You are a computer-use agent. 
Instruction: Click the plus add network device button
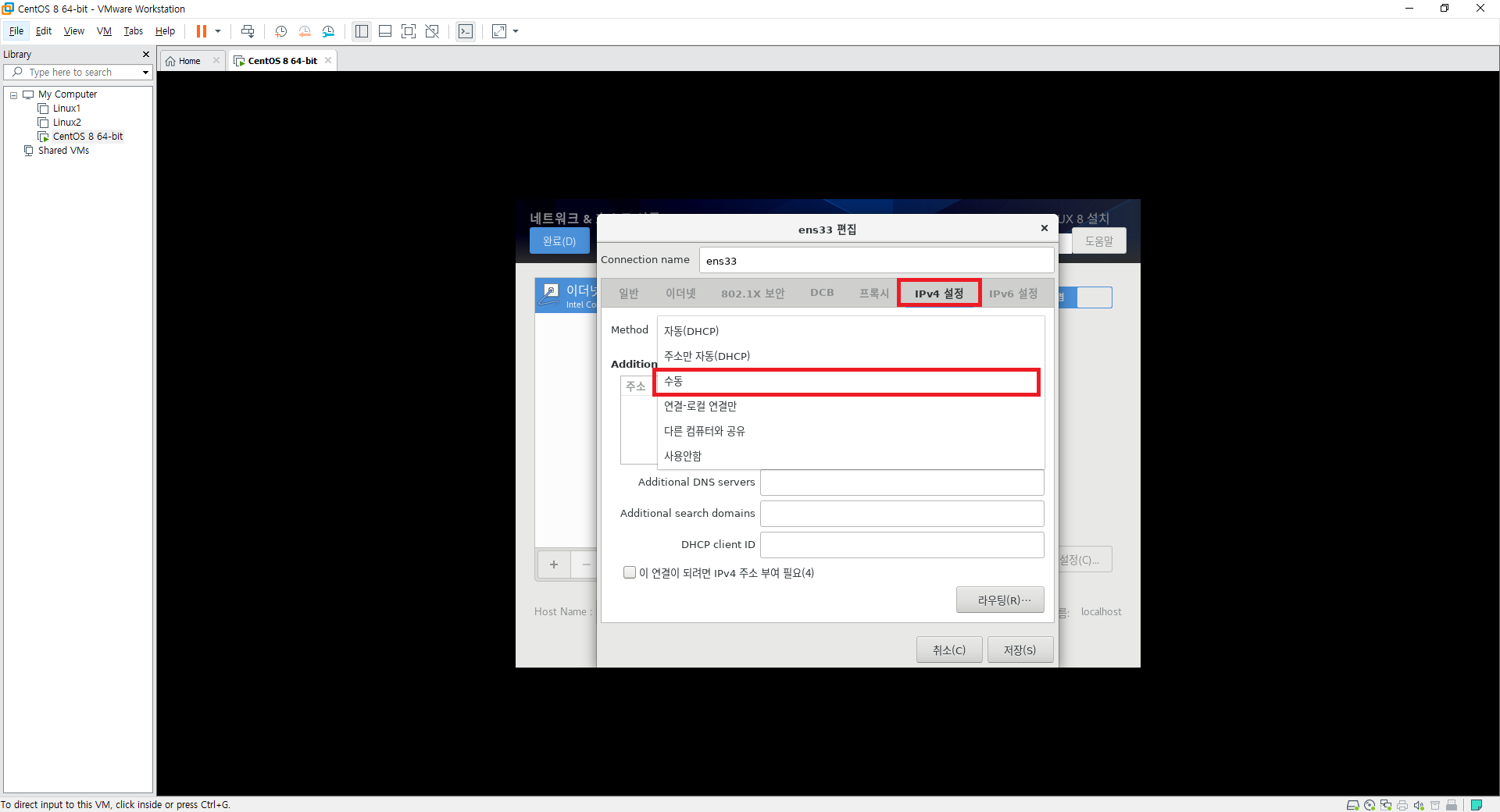[x=554, y=564]
